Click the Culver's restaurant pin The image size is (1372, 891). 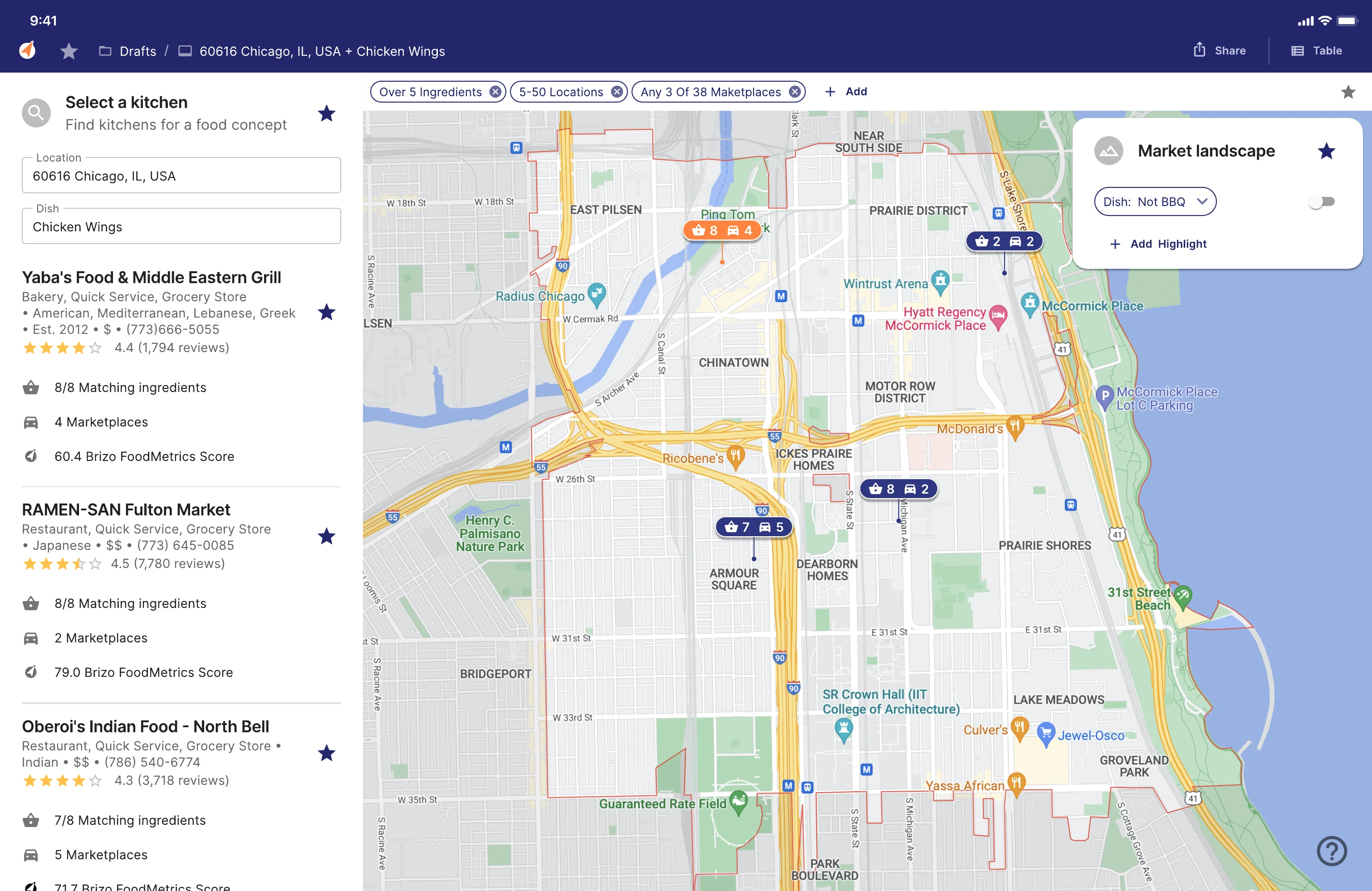pos(1020,729)
